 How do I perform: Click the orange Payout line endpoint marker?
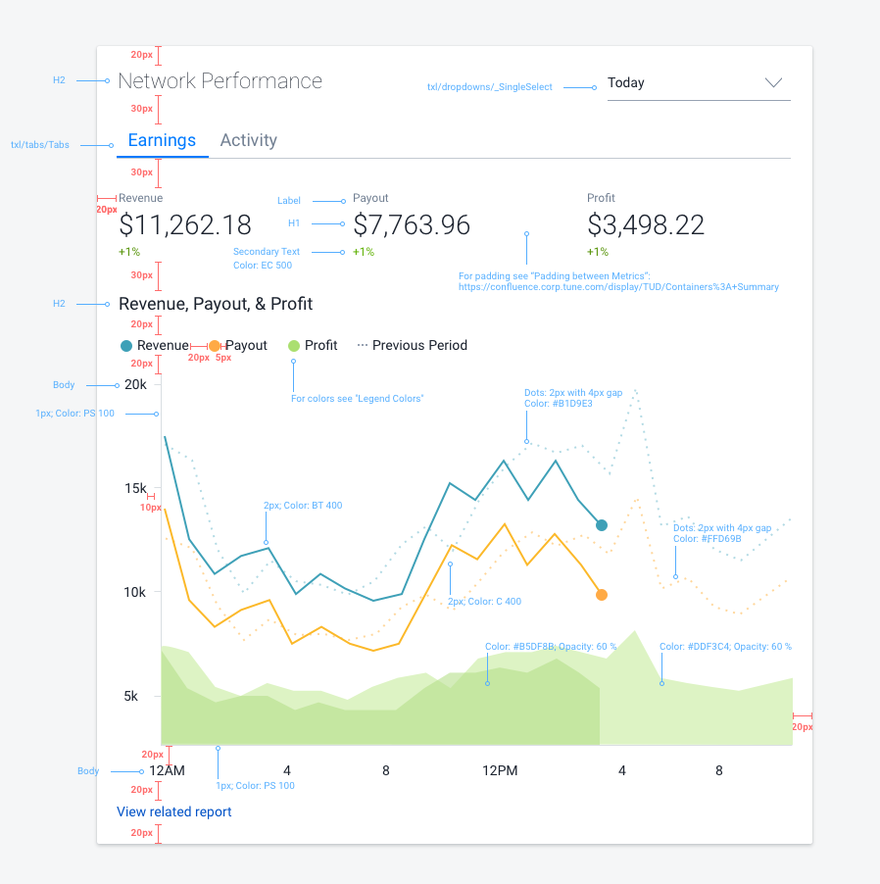pyautogui.click(x=601, y=595)
